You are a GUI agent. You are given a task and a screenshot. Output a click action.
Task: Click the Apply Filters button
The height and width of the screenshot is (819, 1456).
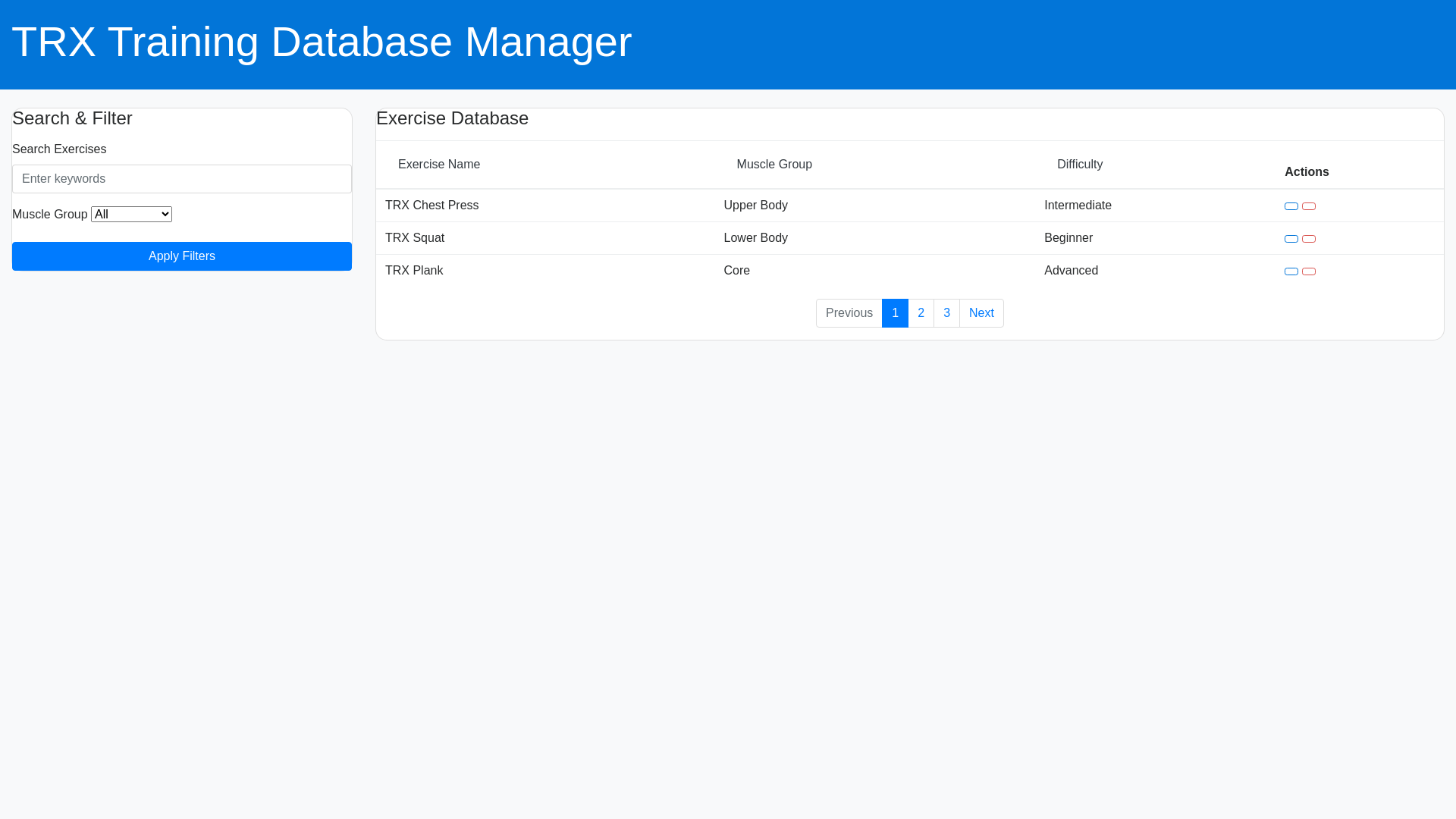tap(182, 256)
